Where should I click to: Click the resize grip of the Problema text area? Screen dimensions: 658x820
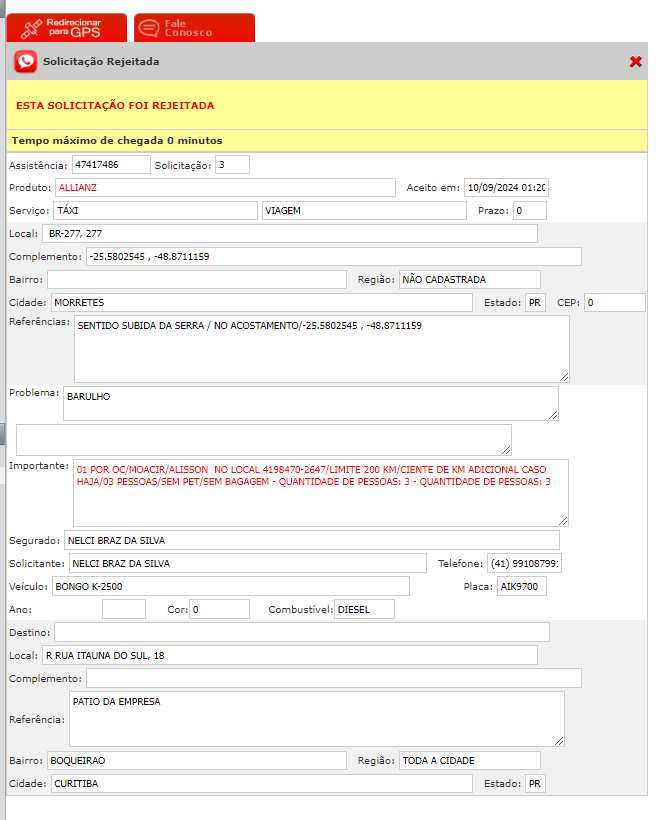point(553,415)
